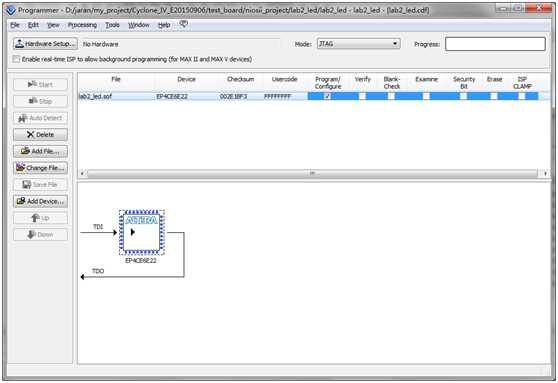Toggle Security Bit checkbox for lab2_led.sof
The width and height of the screenshot is (558, 383).
(x=463, y=96)
